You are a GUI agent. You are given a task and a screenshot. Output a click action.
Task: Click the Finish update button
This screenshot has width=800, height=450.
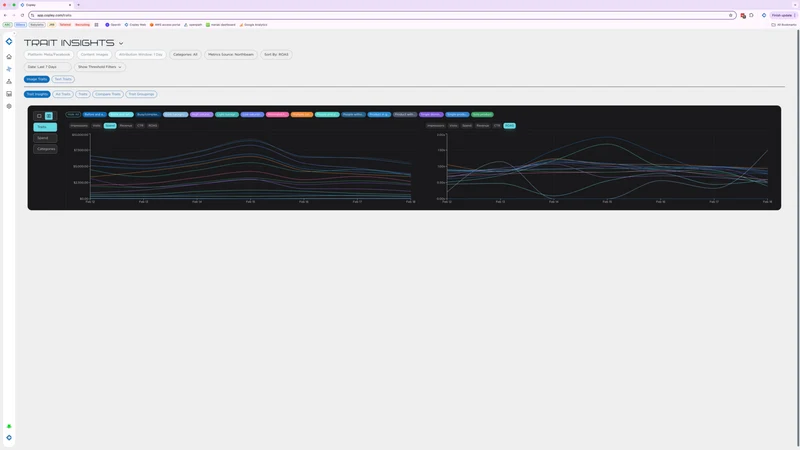782,15
